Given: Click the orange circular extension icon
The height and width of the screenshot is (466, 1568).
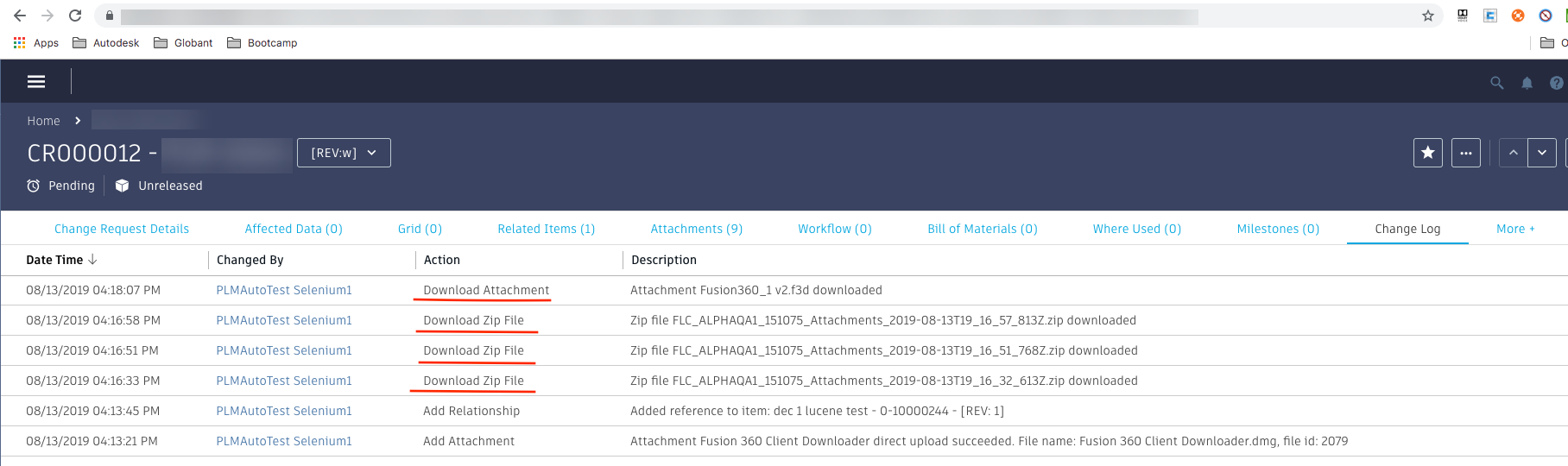Looking at the screenshot, I should [x=1518, y=16].
